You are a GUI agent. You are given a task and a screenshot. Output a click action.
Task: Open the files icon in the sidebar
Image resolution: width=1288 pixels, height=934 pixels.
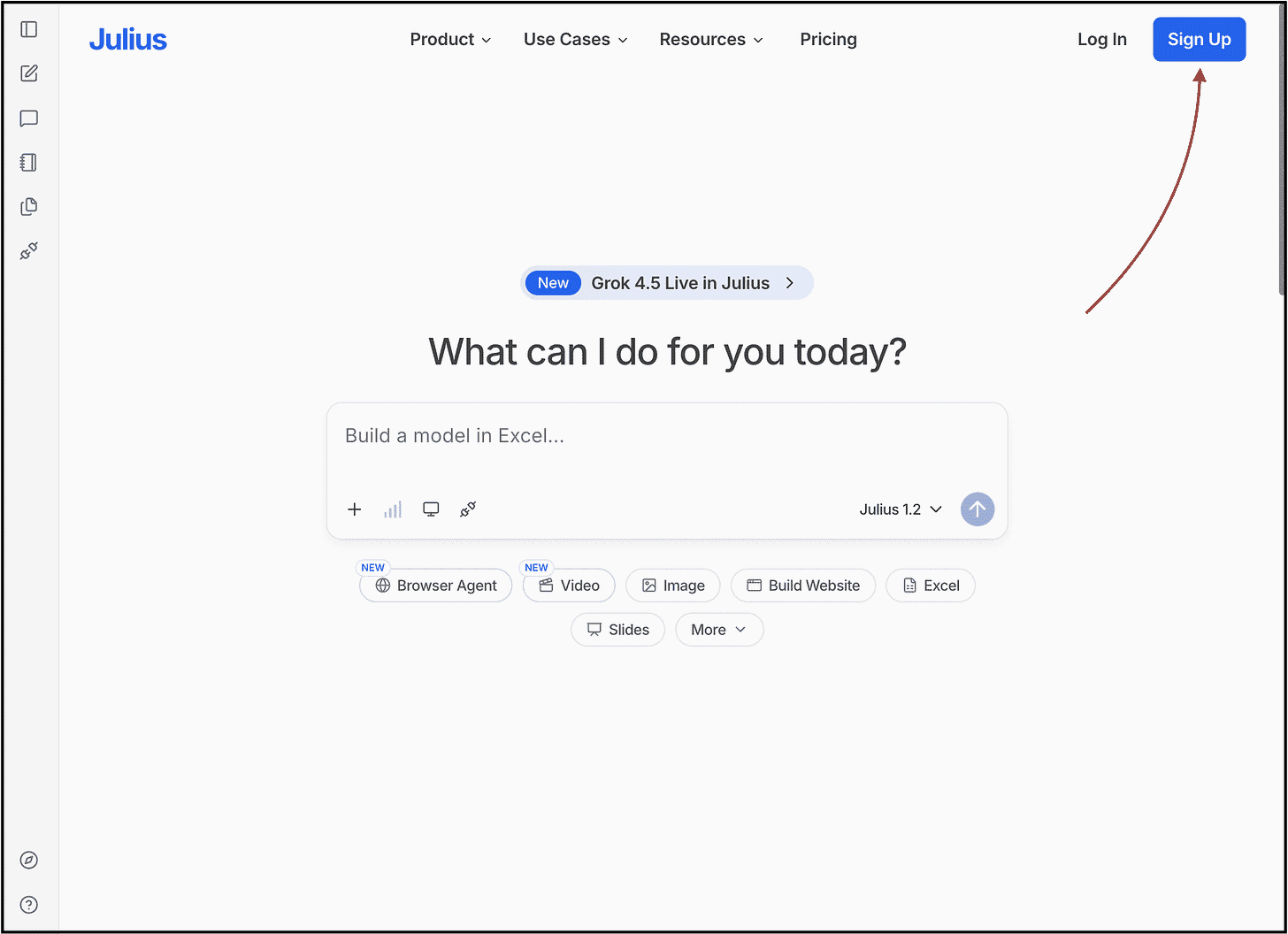[x=29, y=207]
